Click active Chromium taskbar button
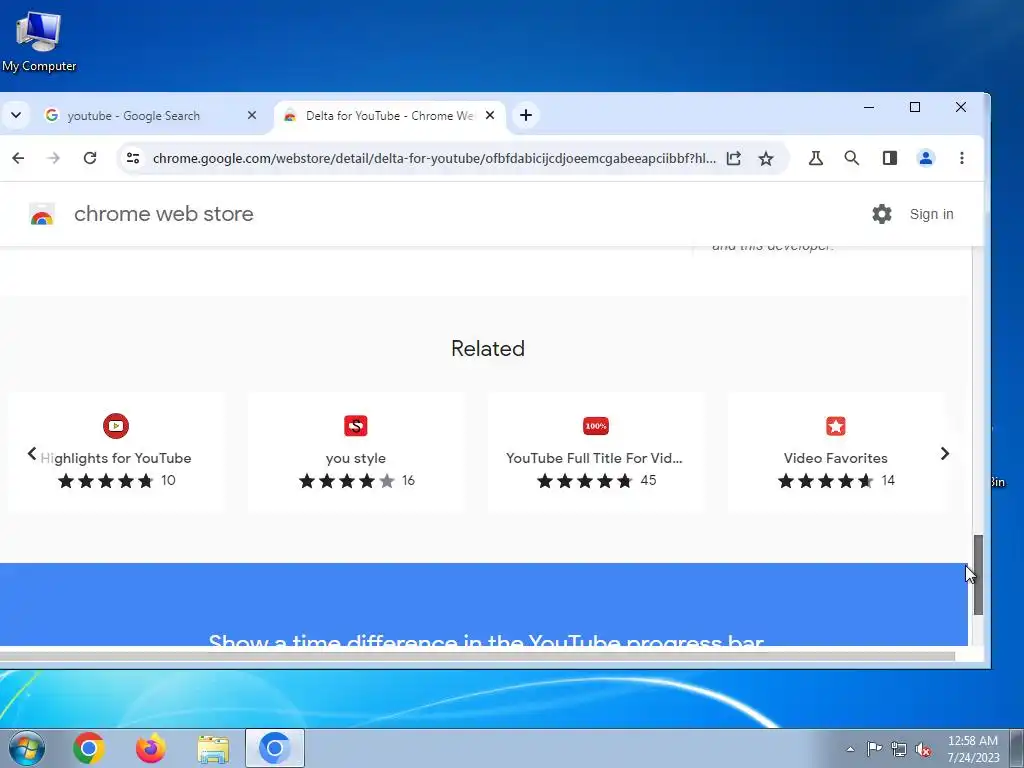Viewport: 1024px width, 768px height. pos(275,748)
